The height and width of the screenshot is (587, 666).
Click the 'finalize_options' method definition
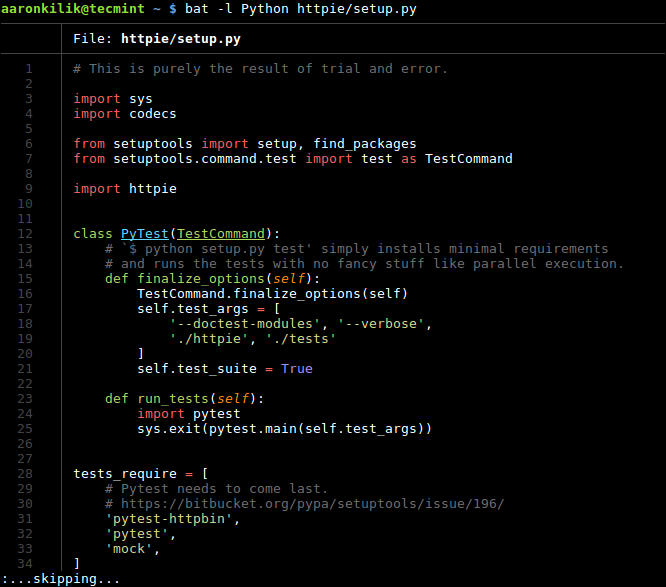217,279
